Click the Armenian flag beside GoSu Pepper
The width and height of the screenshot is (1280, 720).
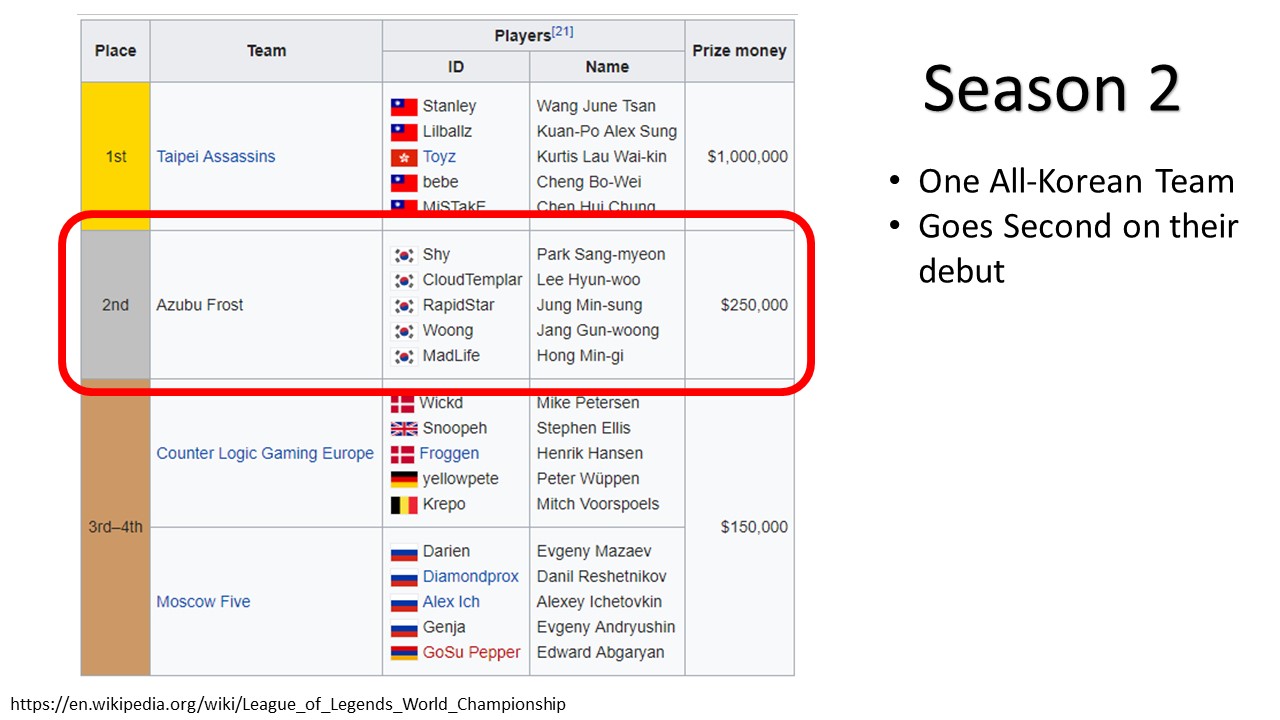[x=404, y=653]
